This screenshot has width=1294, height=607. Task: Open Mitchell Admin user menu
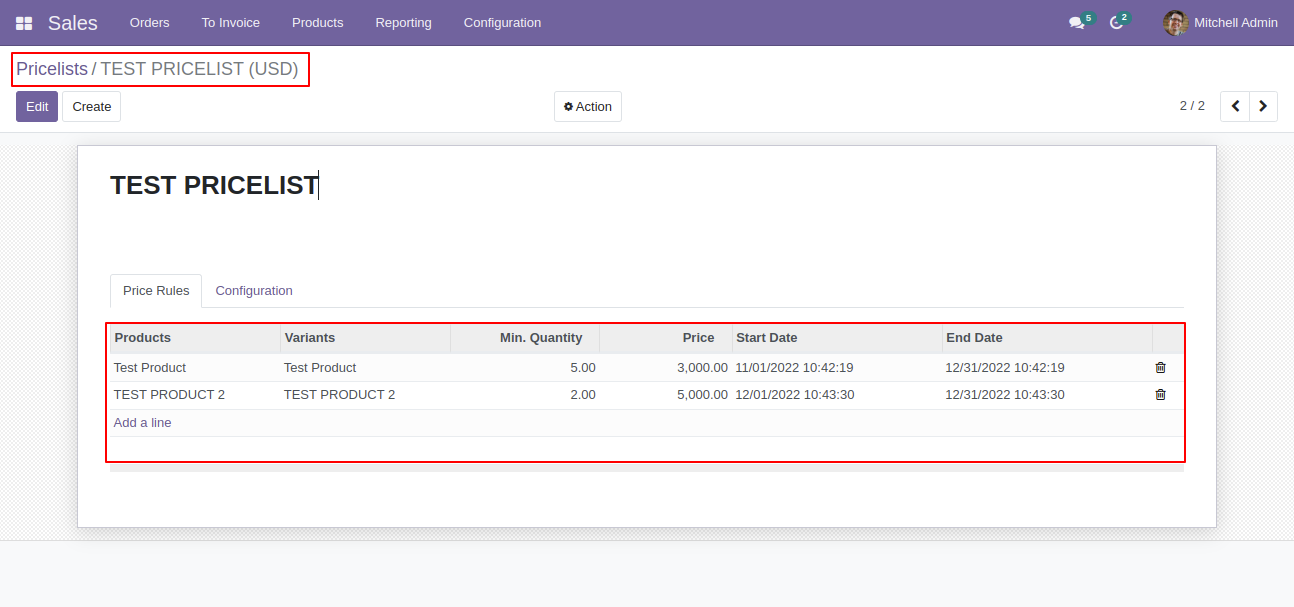[x=1221, y=22]
